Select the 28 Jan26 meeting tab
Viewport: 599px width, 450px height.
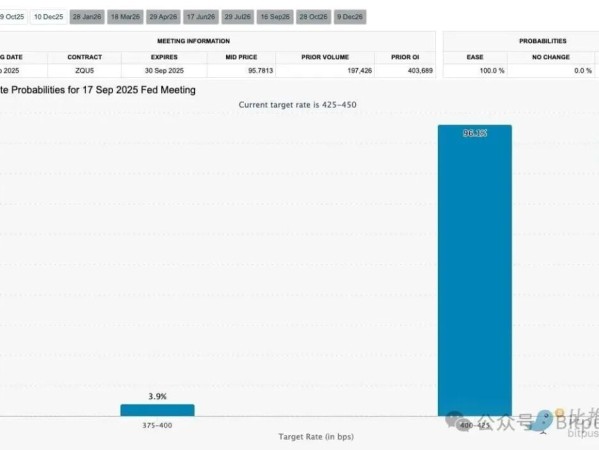tap(87, 17)
